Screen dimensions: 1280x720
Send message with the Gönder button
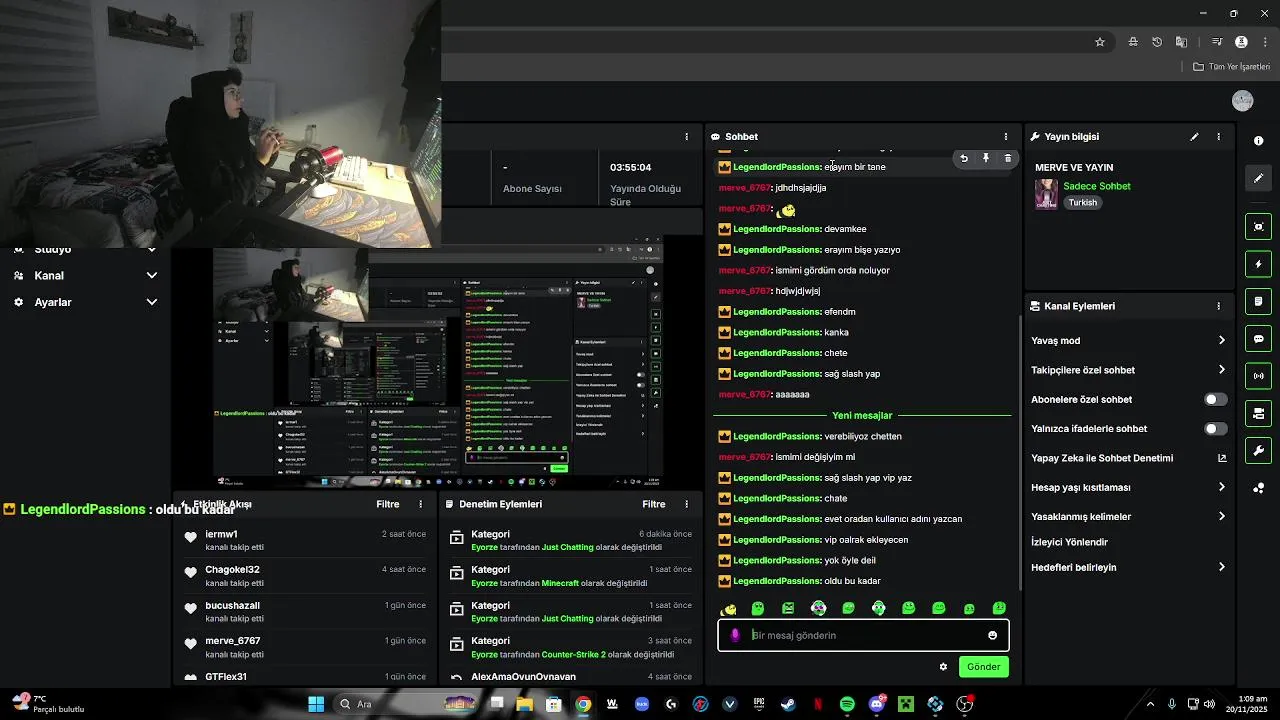click(x=983, y=666)
